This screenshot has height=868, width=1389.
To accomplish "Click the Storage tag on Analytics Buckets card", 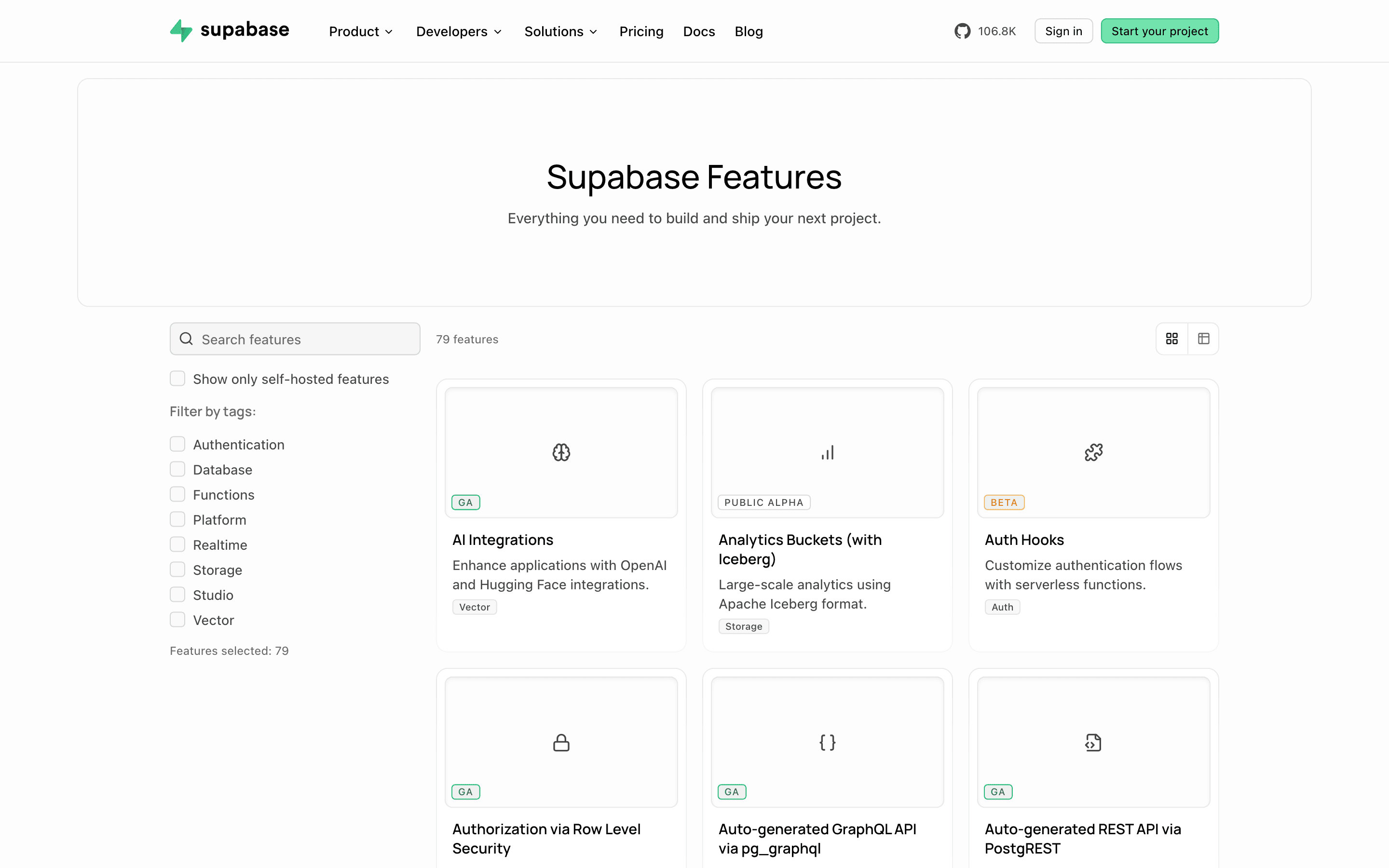I will tap(744, 626).
